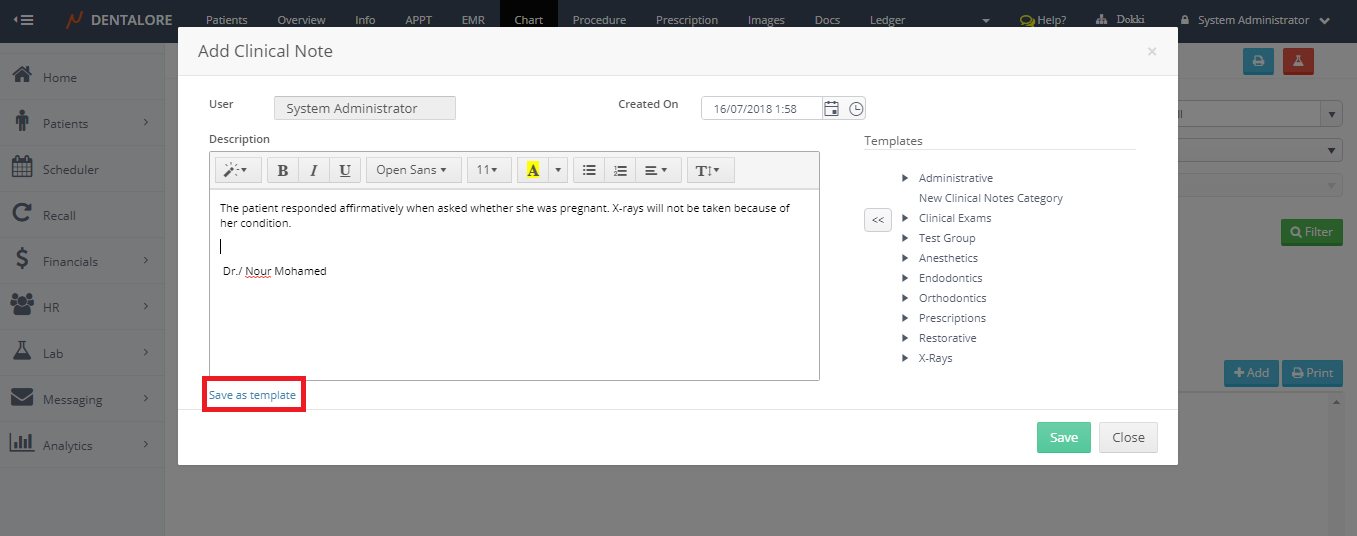Toggle italic formatting in the editor toolbar
Screen dimensions: 1357x536
pyautogui.click(x=314, y=170)
